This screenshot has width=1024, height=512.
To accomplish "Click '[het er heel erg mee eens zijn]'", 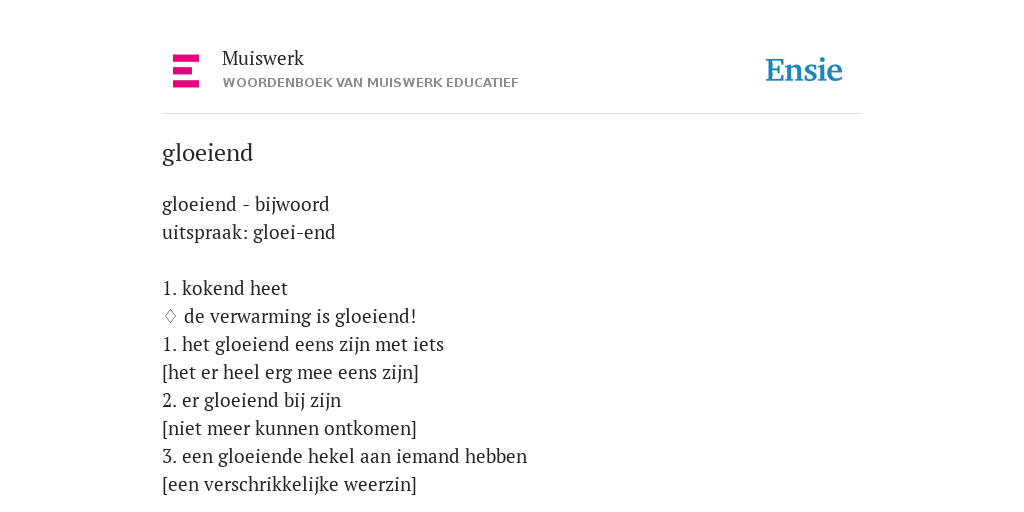I will coord(291,373).
